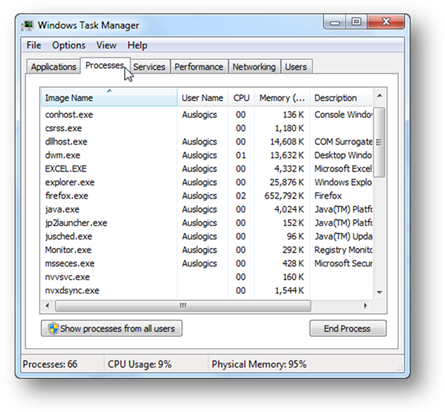Click Processes: 66 in status bar
Viewport: 445px width, 412px height.
pos(50,364)
